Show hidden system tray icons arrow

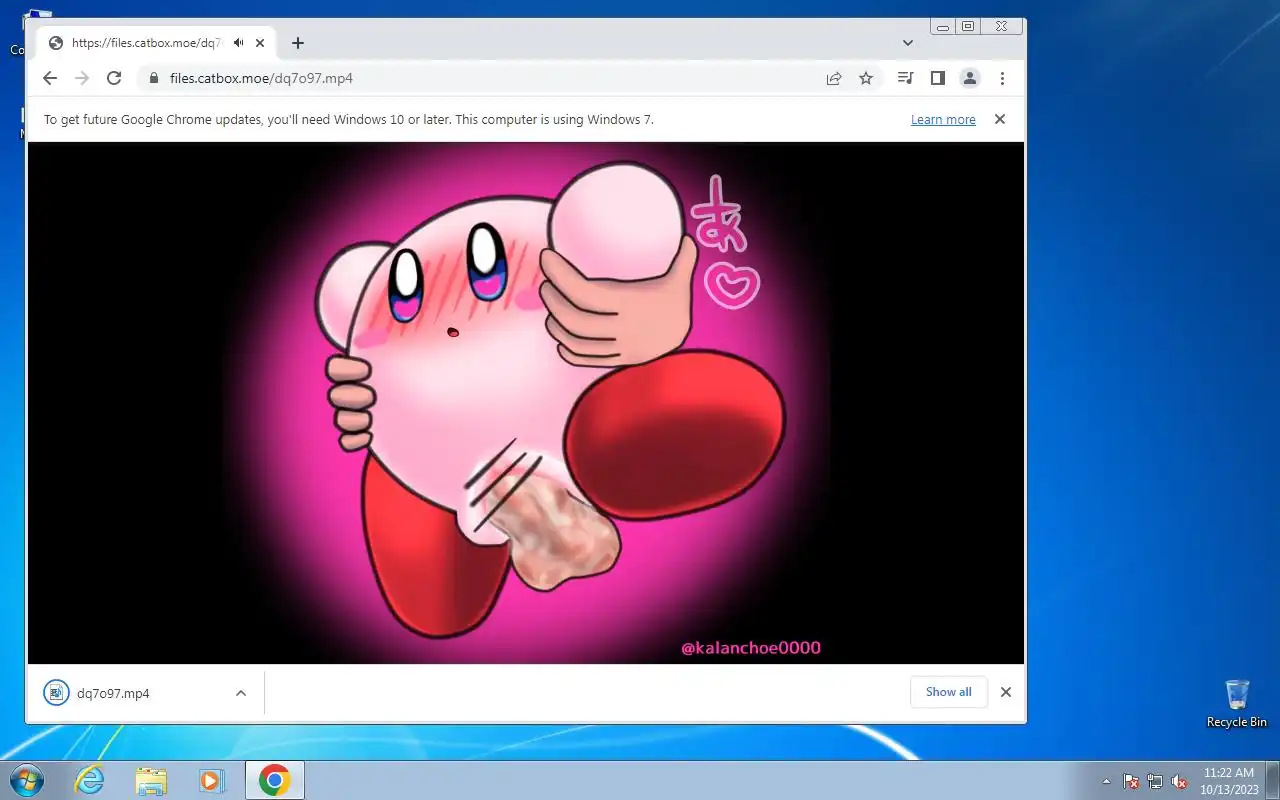click(1106, 781)
